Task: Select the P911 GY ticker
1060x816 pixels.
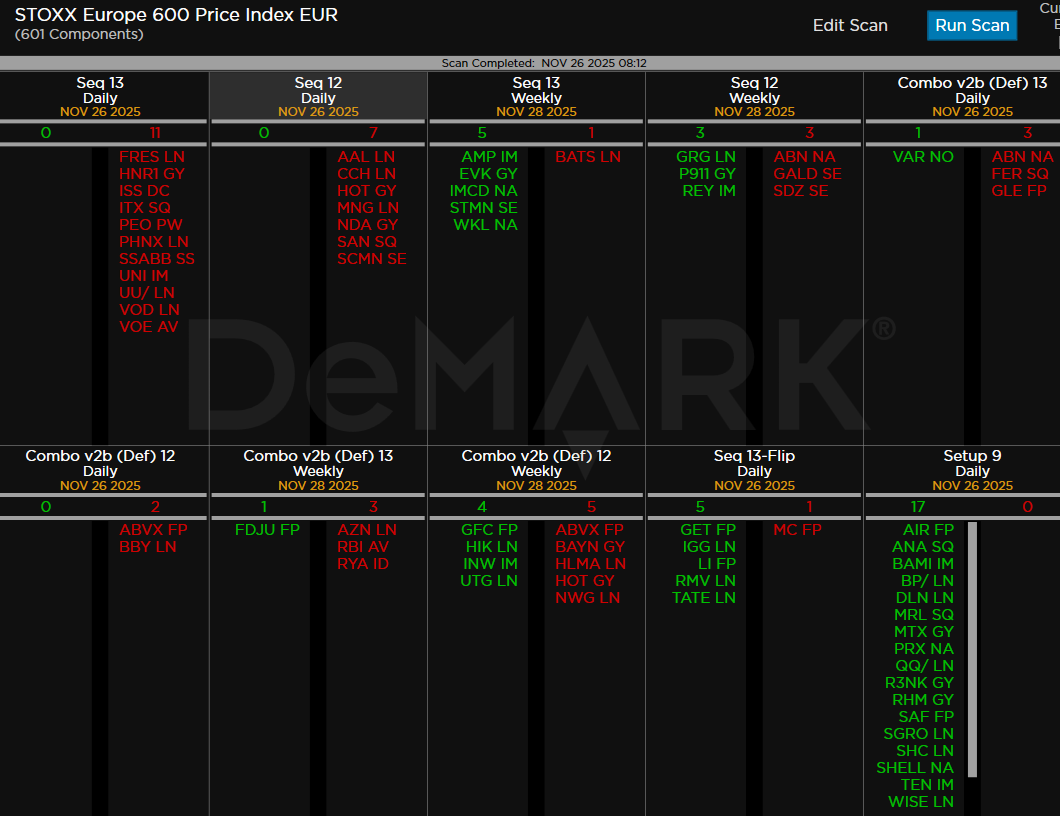Action: (x=706, y=174)
